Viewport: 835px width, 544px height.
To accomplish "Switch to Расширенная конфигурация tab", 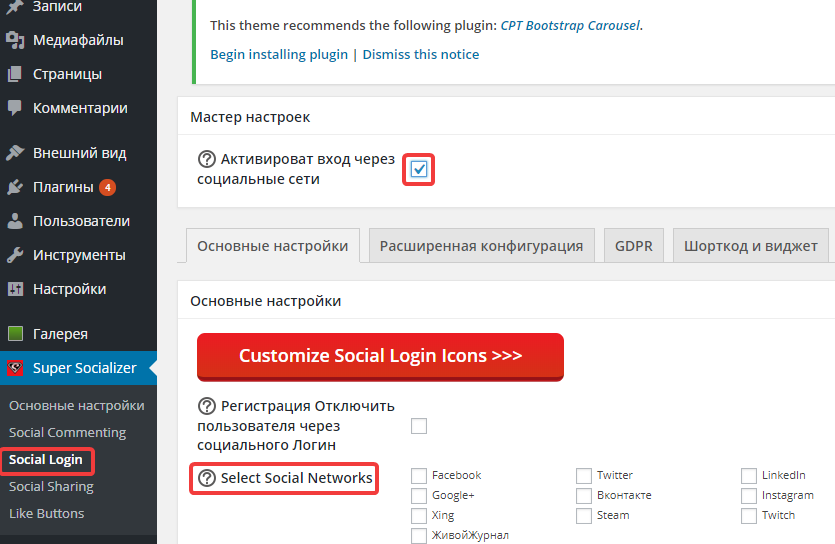I will point(481,246).
